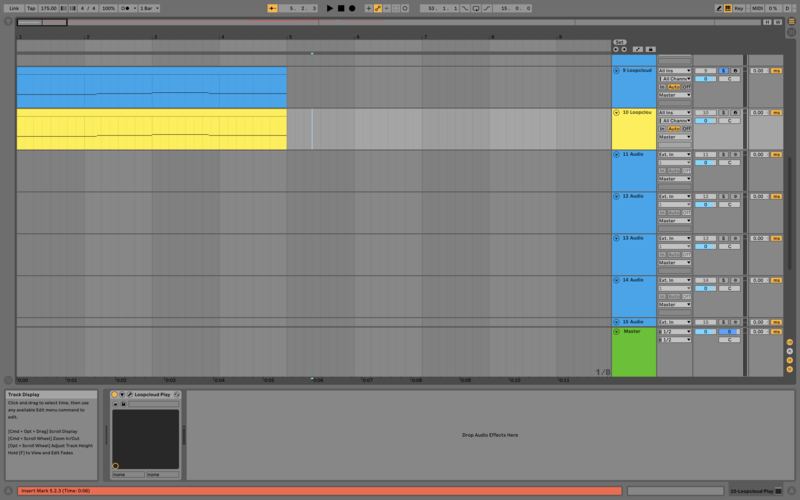Toggle the metronome button

127,8
